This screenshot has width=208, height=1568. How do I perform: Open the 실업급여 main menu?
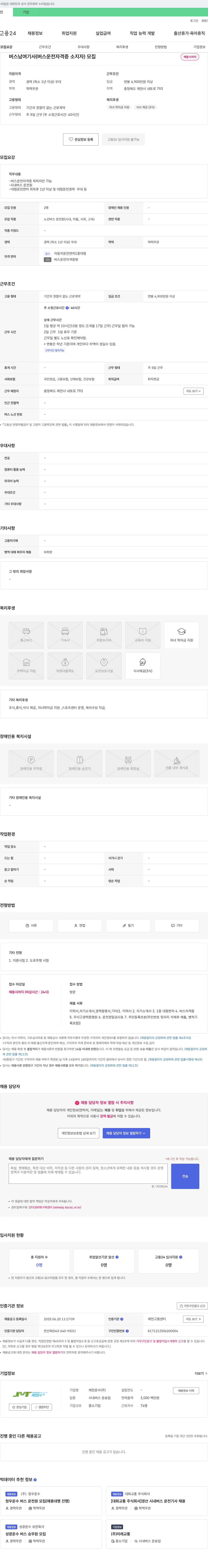(x=103, y=34)
